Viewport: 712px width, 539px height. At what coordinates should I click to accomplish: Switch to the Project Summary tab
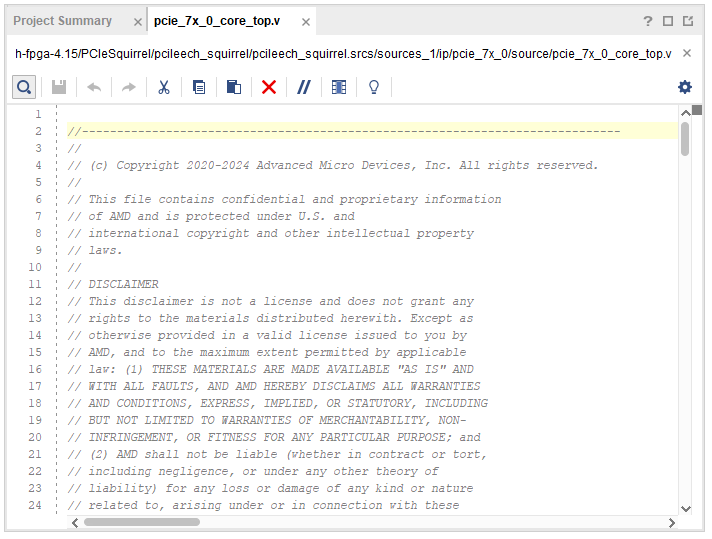(x=62, y=21)
